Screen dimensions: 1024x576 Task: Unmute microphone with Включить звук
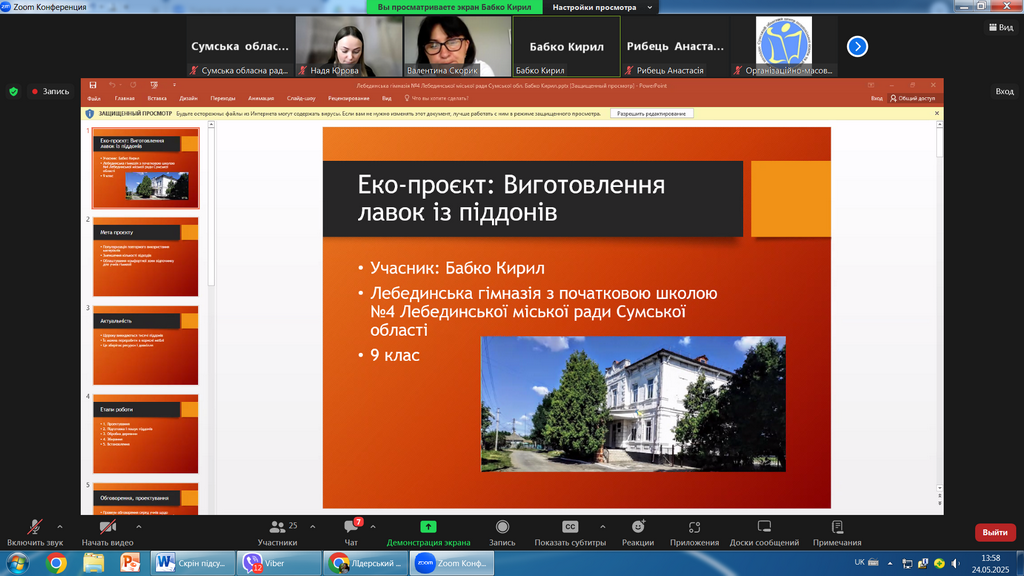coord(35,532)
